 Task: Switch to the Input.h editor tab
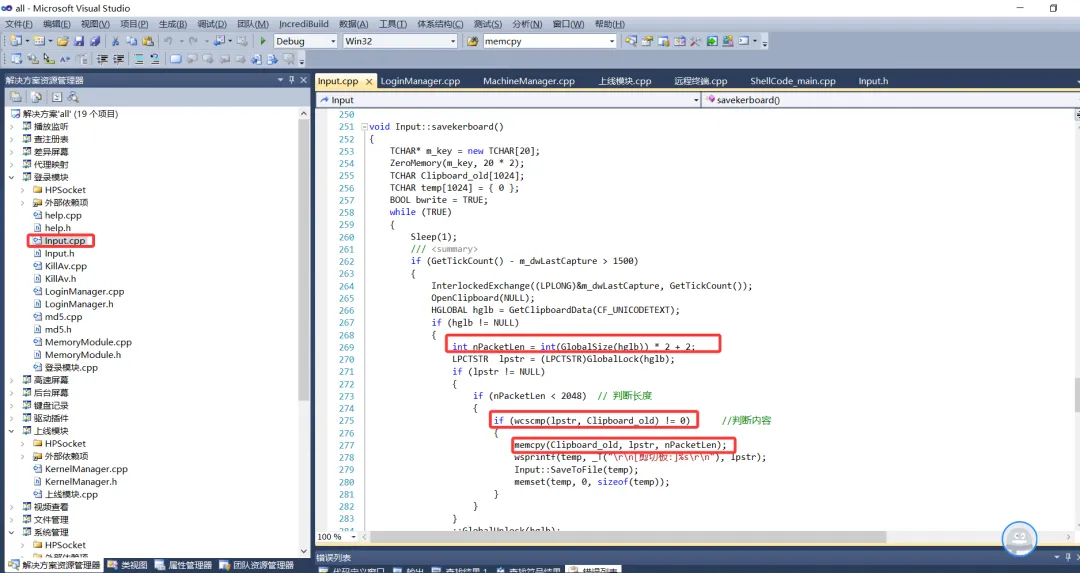coord(873,81)
